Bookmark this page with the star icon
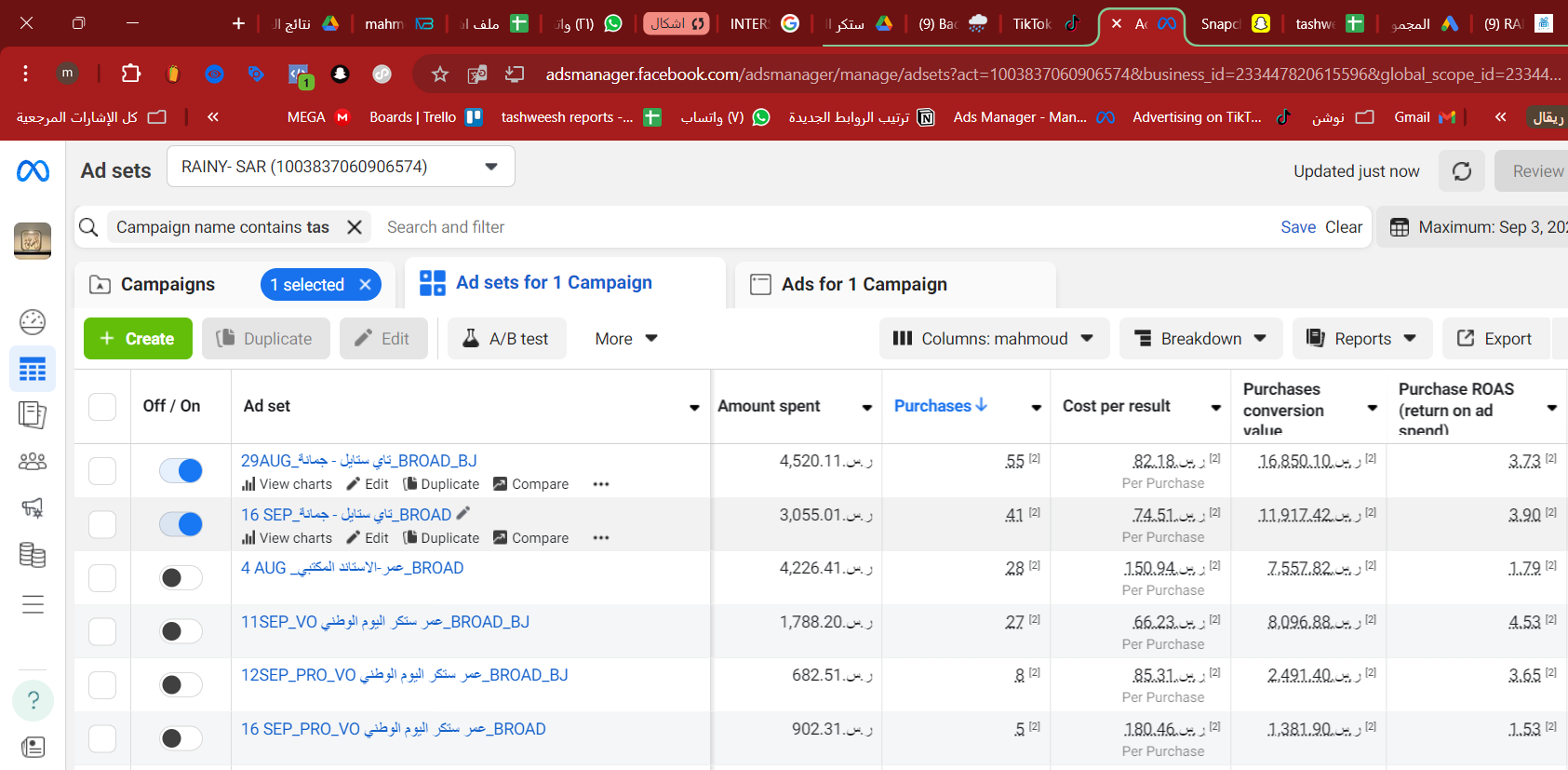This screenshot has height=770, width=1568. point(440,74)
